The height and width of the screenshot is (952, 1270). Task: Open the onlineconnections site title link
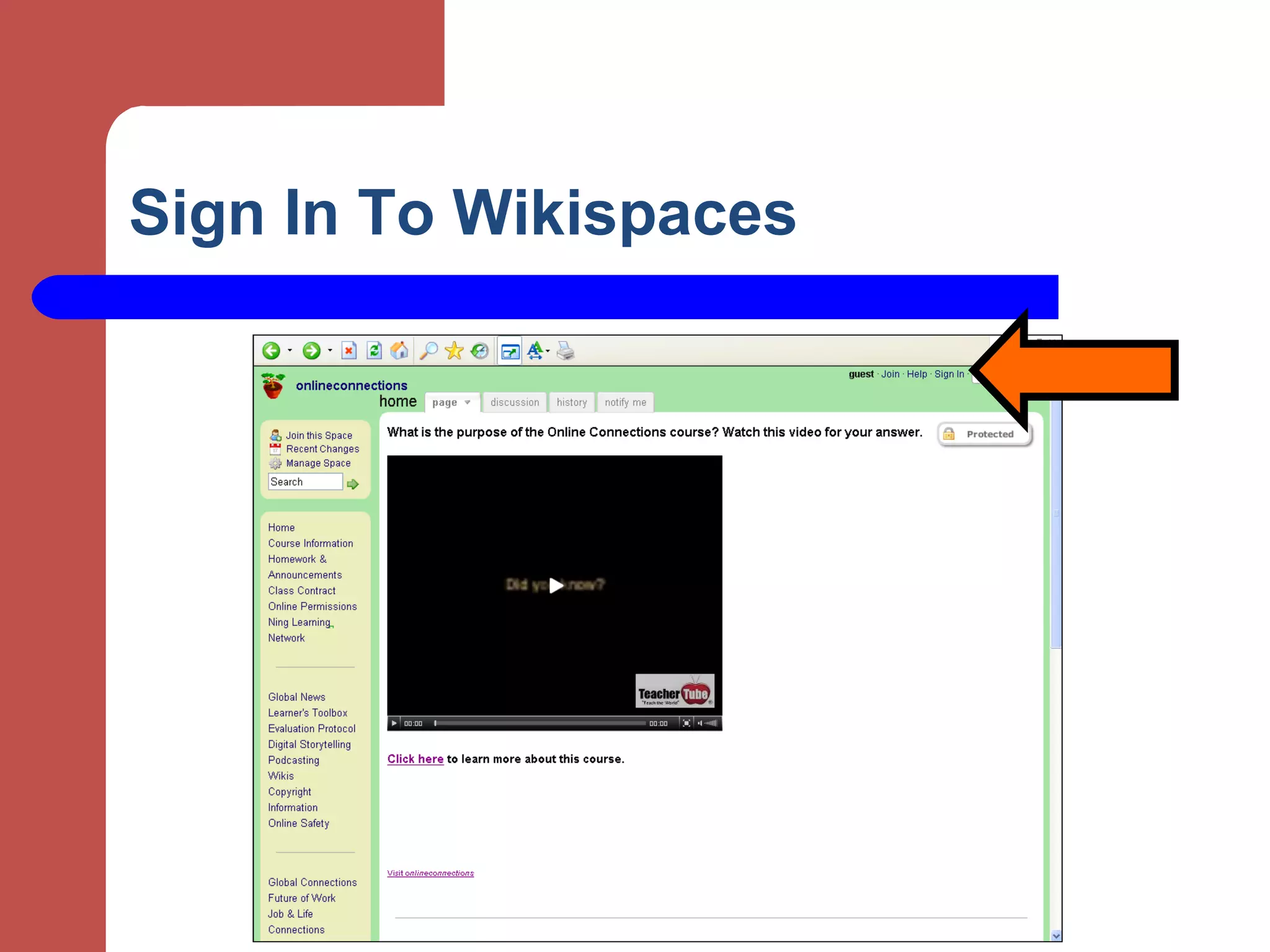[352, 386]
